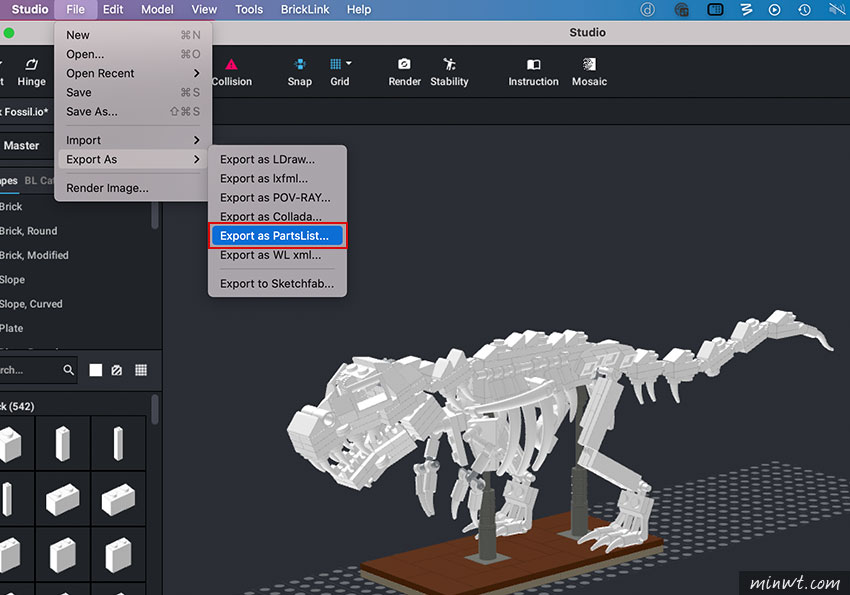Click the Master palette tab
The image size is (850, 595).
(21, 145)
